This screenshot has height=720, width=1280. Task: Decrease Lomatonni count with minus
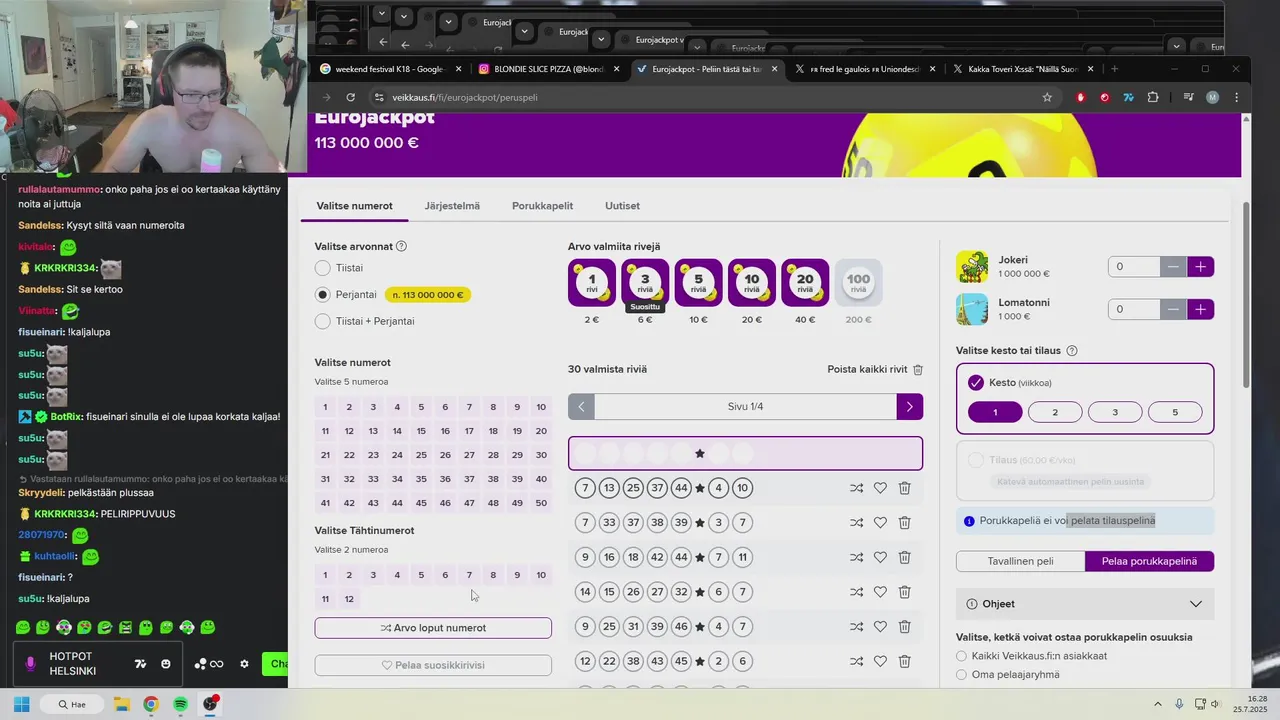coord(1174,309)
